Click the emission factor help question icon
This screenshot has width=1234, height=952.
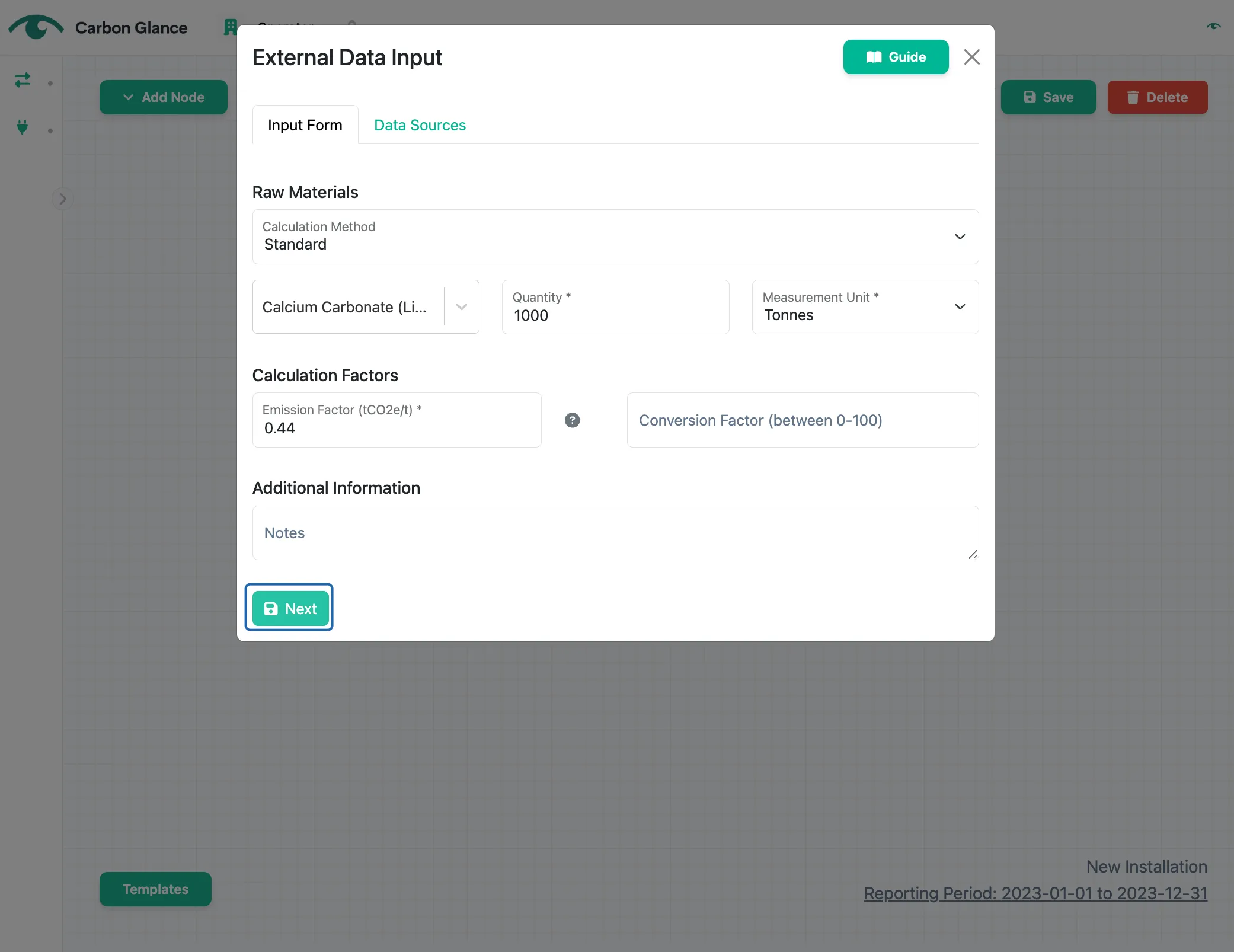coord(572,420)
